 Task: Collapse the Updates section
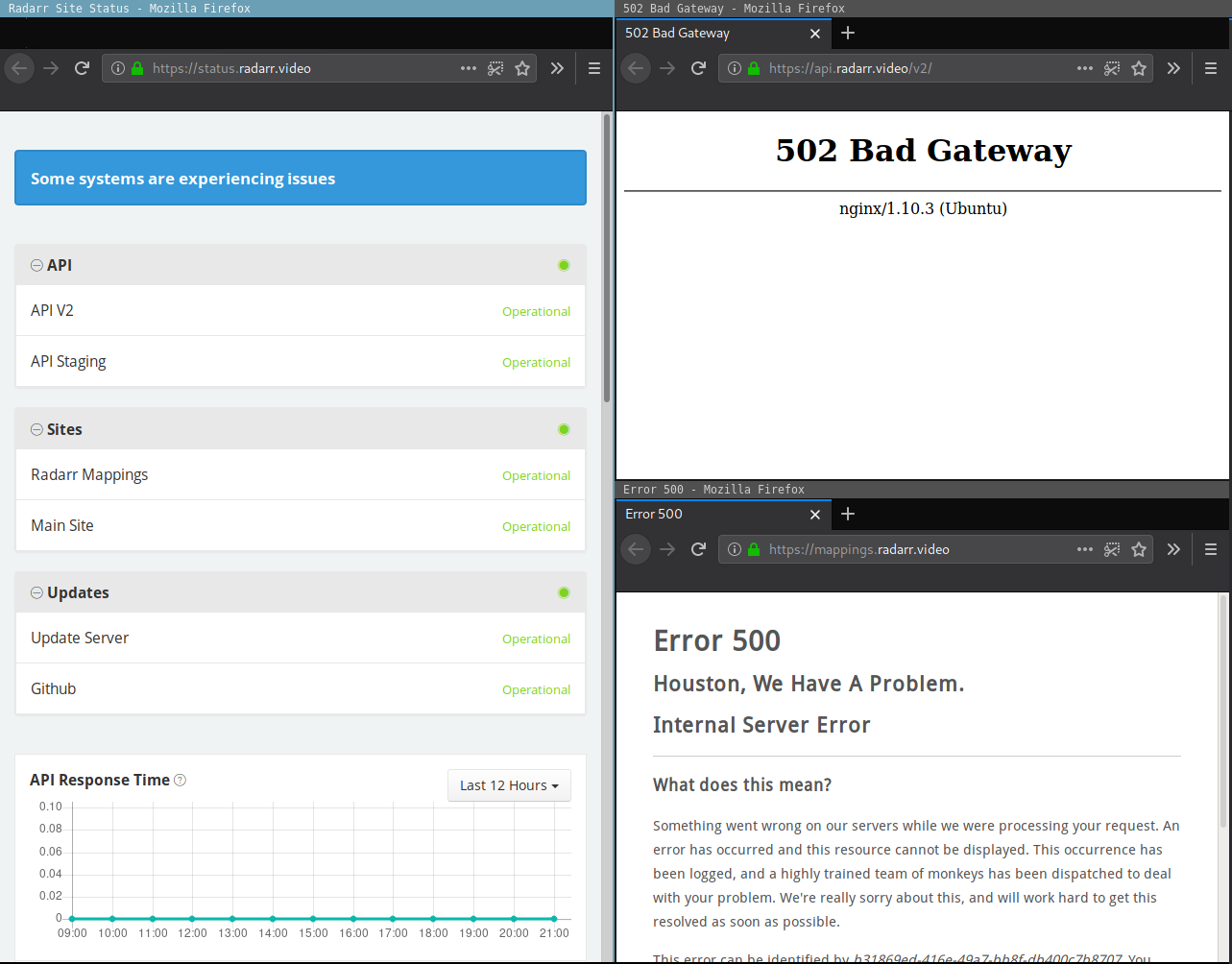click(x=36, y=592)
